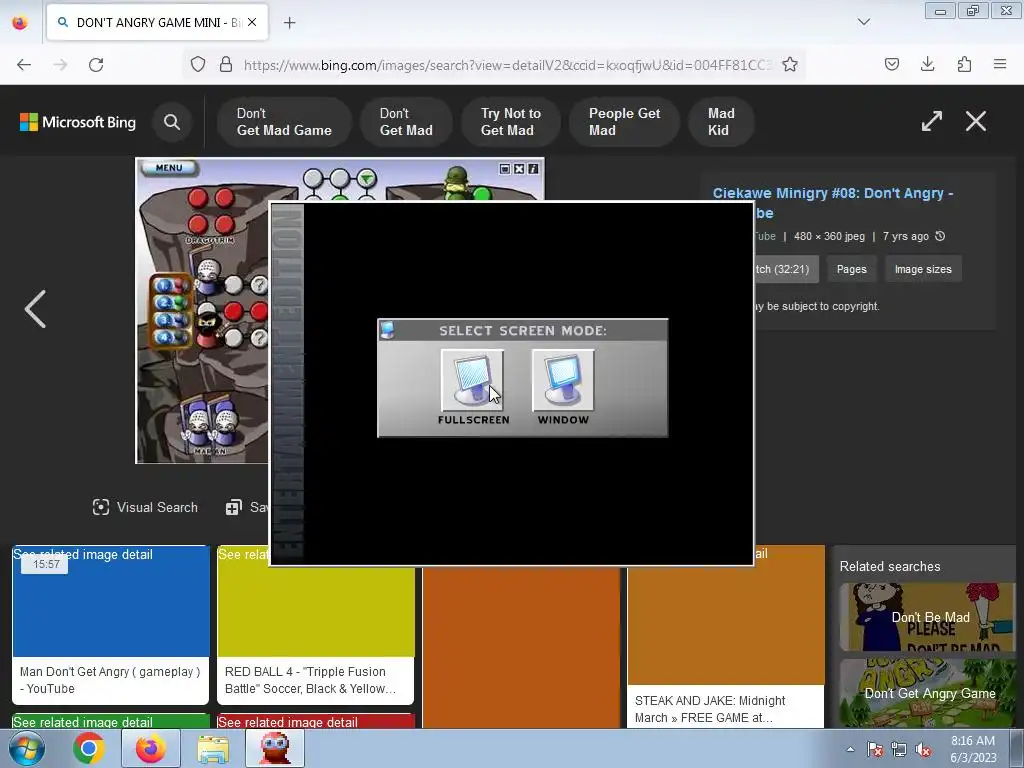Screen dimensions: 1024x768
Task: Click the address bar URL
Action: click(x=507, y=65)
